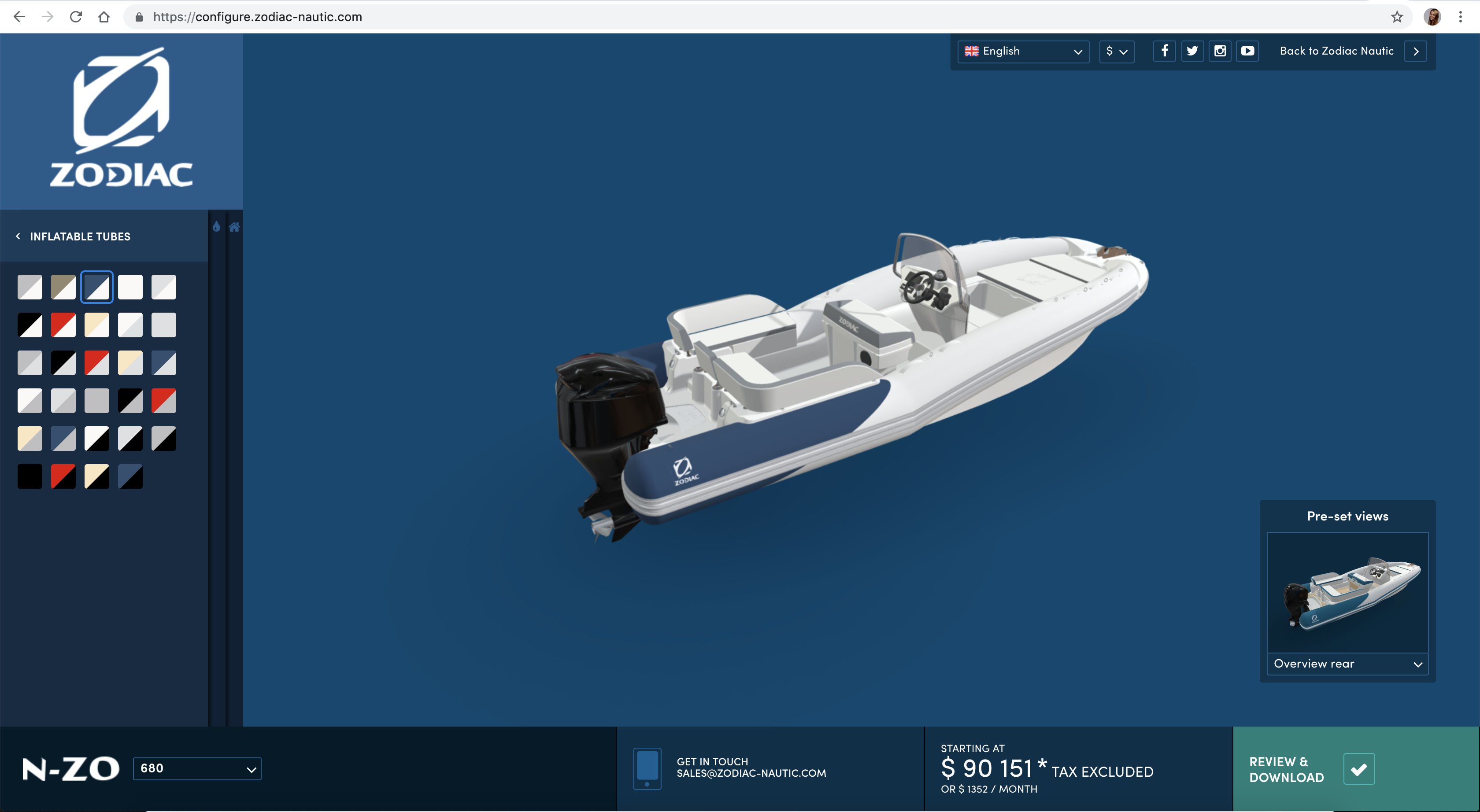
Task: Click the sales@zodiac-nautic.com contact link
Action: pyautogui.click(x=751, y=773)
